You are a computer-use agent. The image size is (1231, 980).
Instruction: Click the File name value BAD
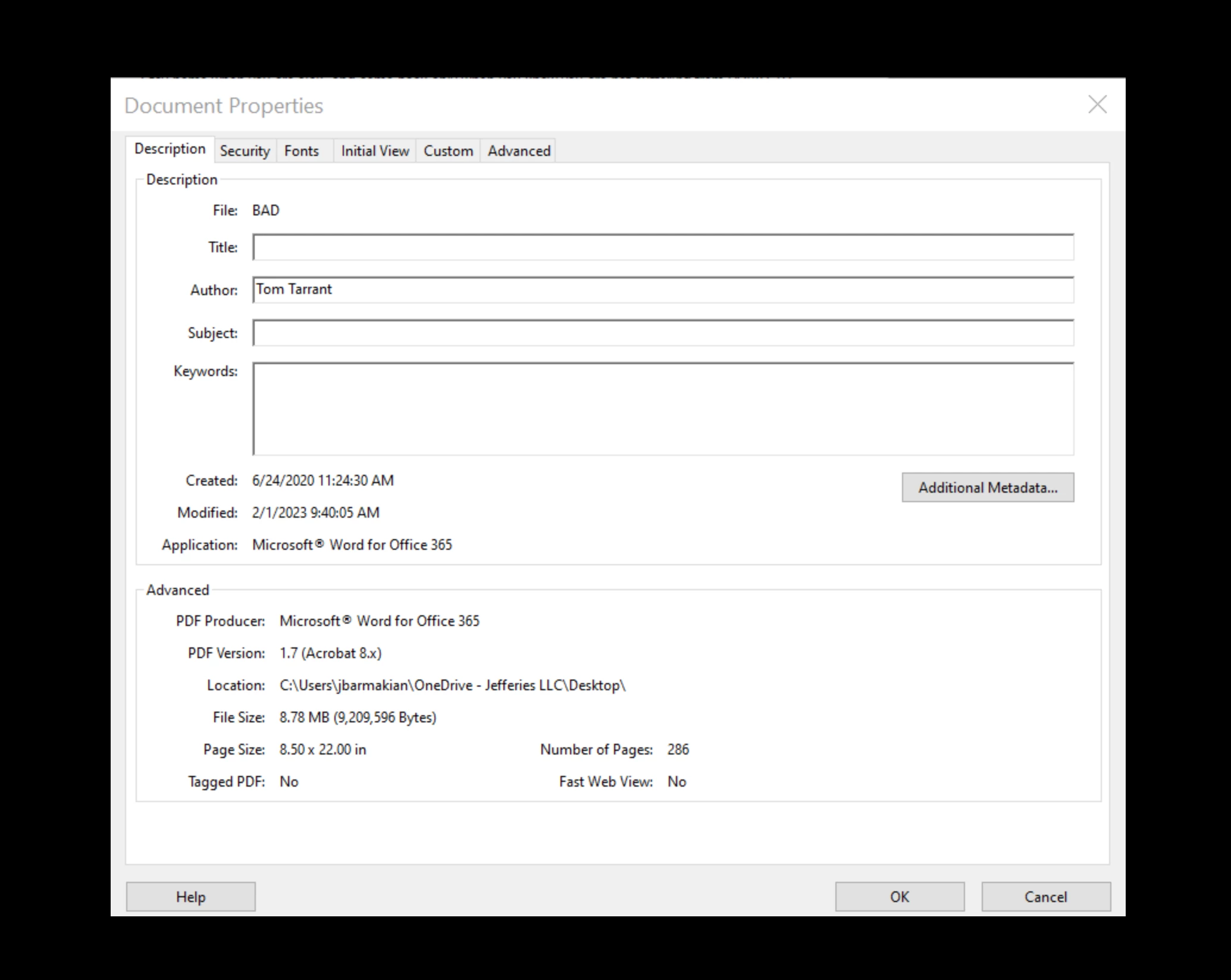point(265,211)
